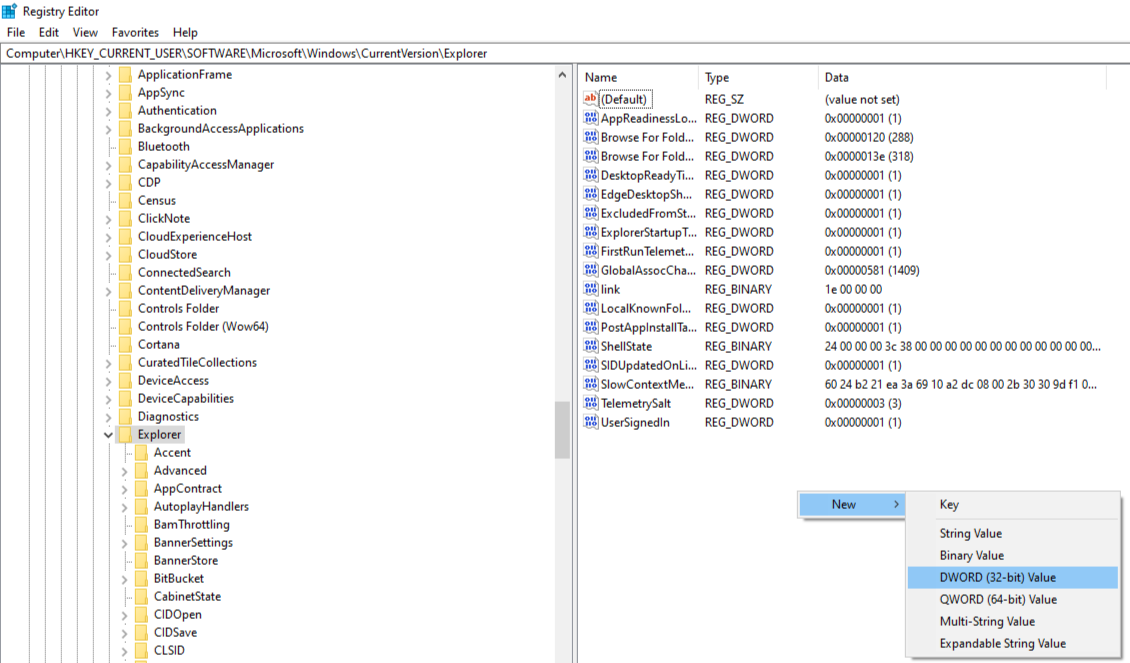Open the File menu
This screenshot has height=663, width=1130.
16,32
